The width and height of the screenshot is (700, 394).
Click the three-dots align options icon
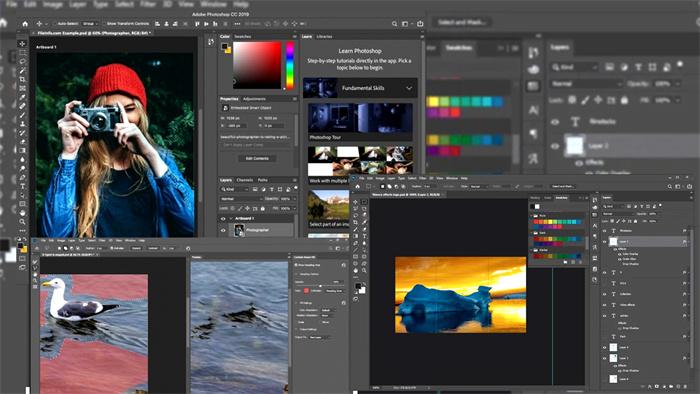[237, 24]
